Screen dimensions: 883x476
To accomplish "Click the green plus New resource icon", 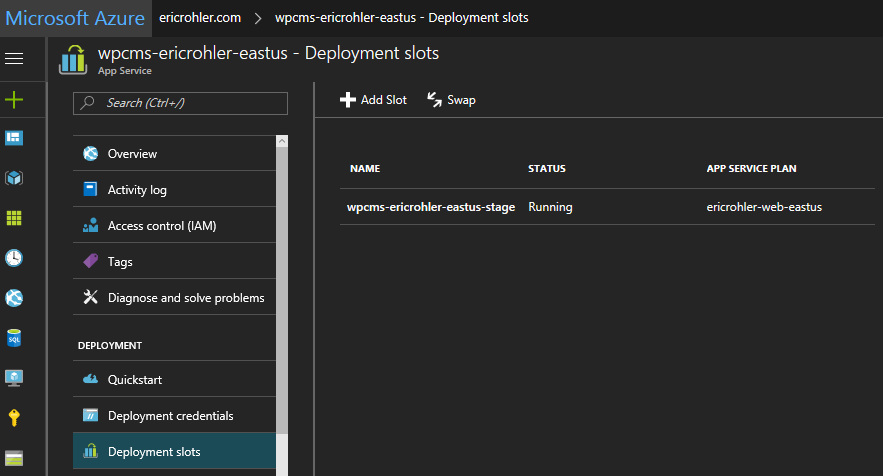I will click(14, 100).
